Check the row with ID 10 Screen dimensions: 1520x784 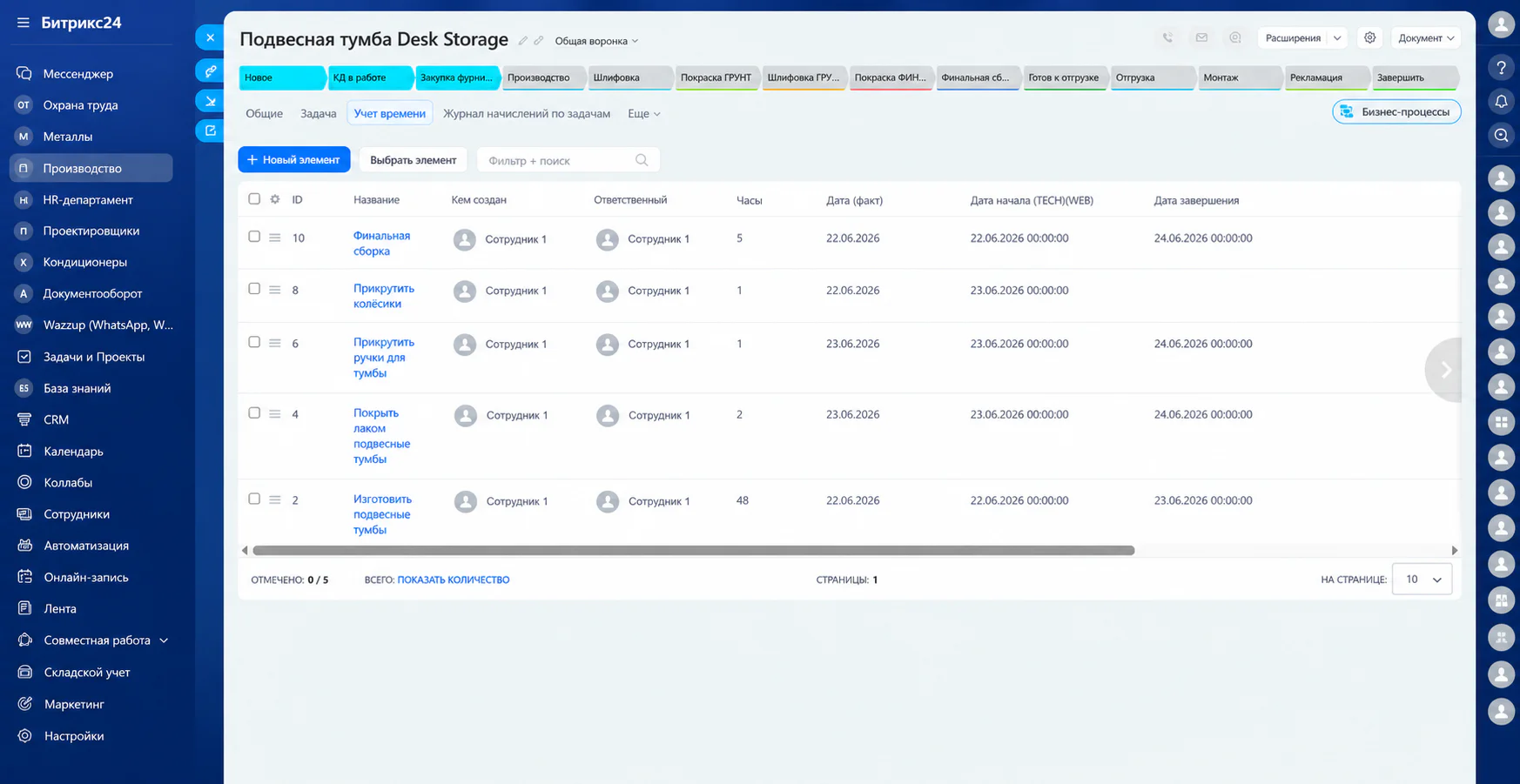click(254, 237)
